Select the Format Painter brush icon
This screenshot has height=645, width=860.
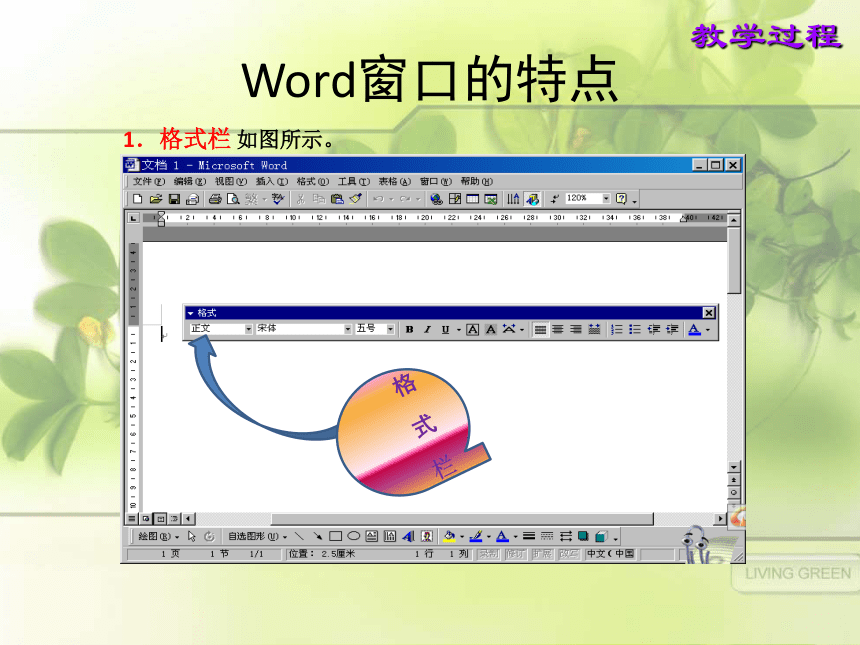point(355,199)
